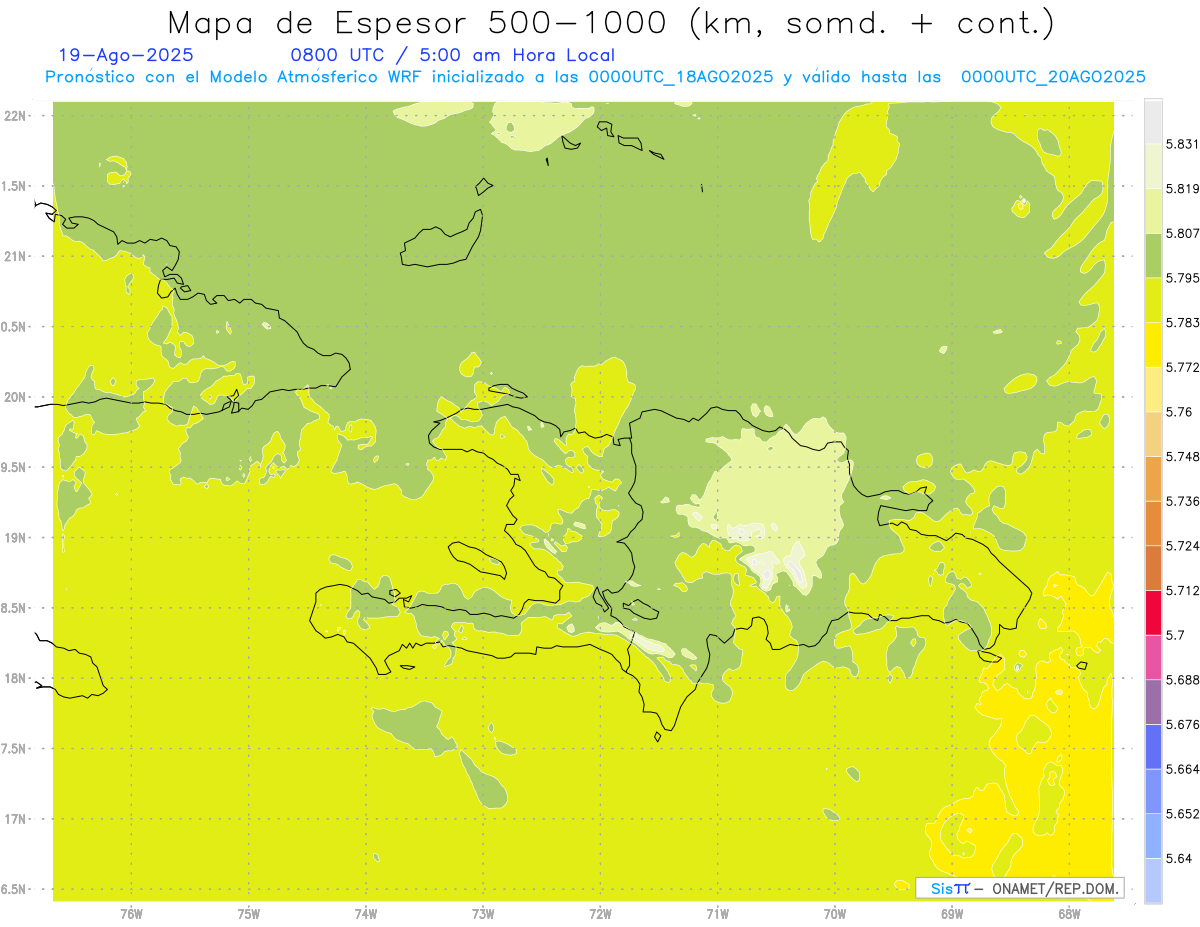Screen dimensions: 1200x927
Task: Click the legend value 5.724
Action: [x=1182, y=546]
